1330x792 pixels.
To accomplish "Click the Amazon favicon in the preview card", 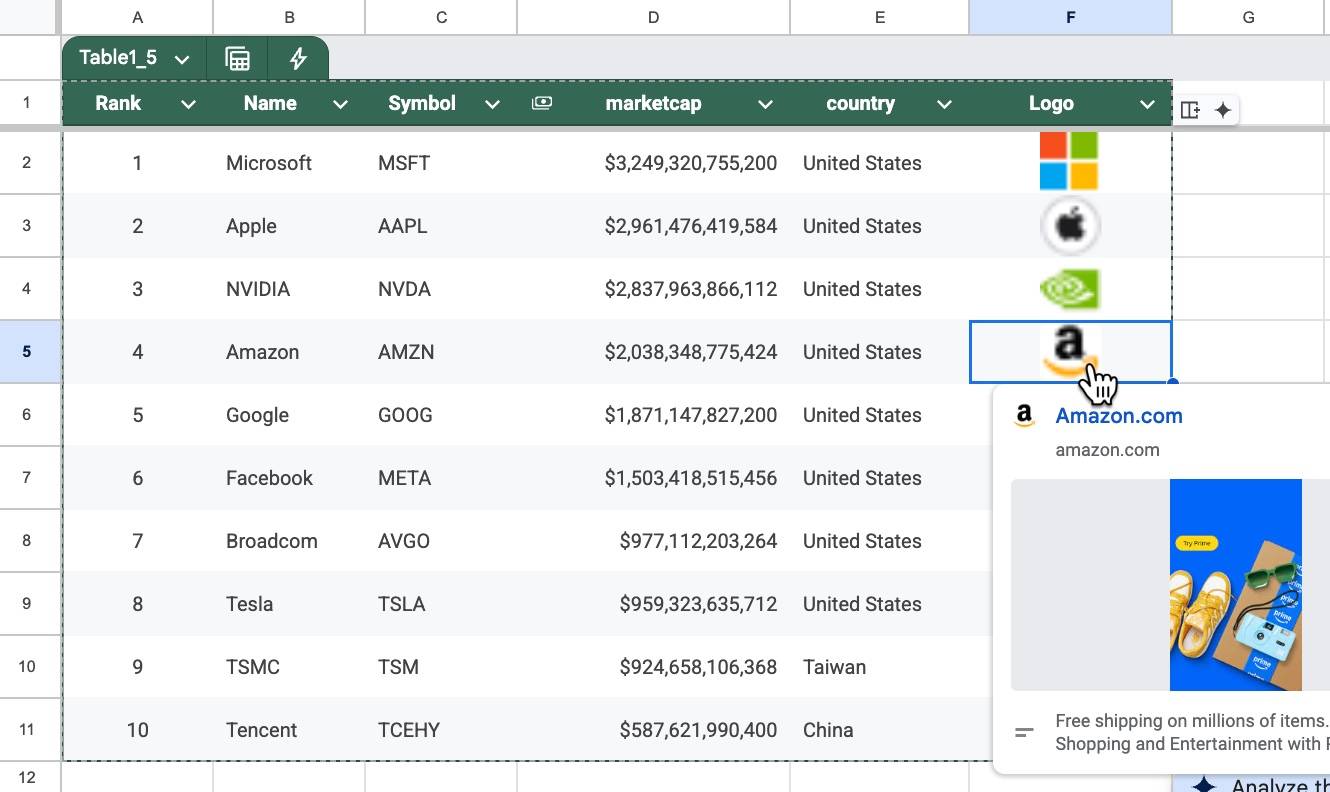I will tap(1024, 416).
